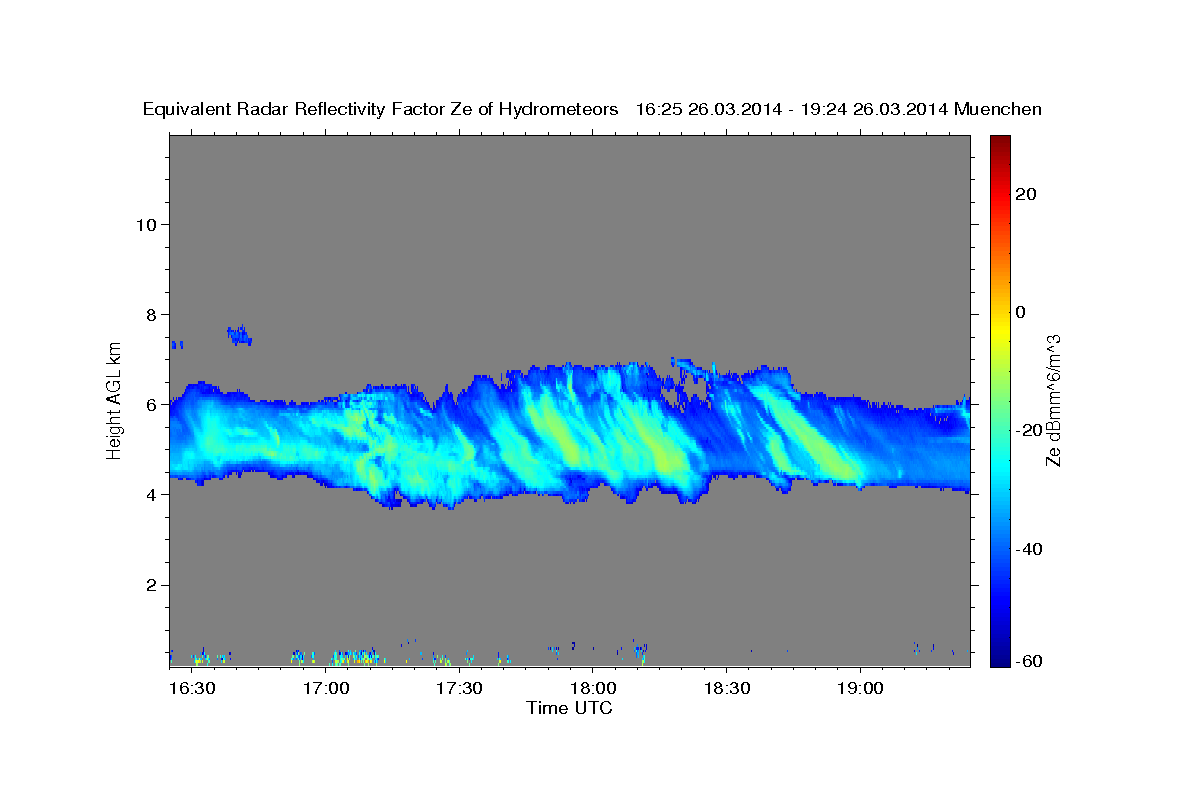Click the colorbar label '0'
Viewport: 1200px width, 800px height.
click(x=1020, y=312)
